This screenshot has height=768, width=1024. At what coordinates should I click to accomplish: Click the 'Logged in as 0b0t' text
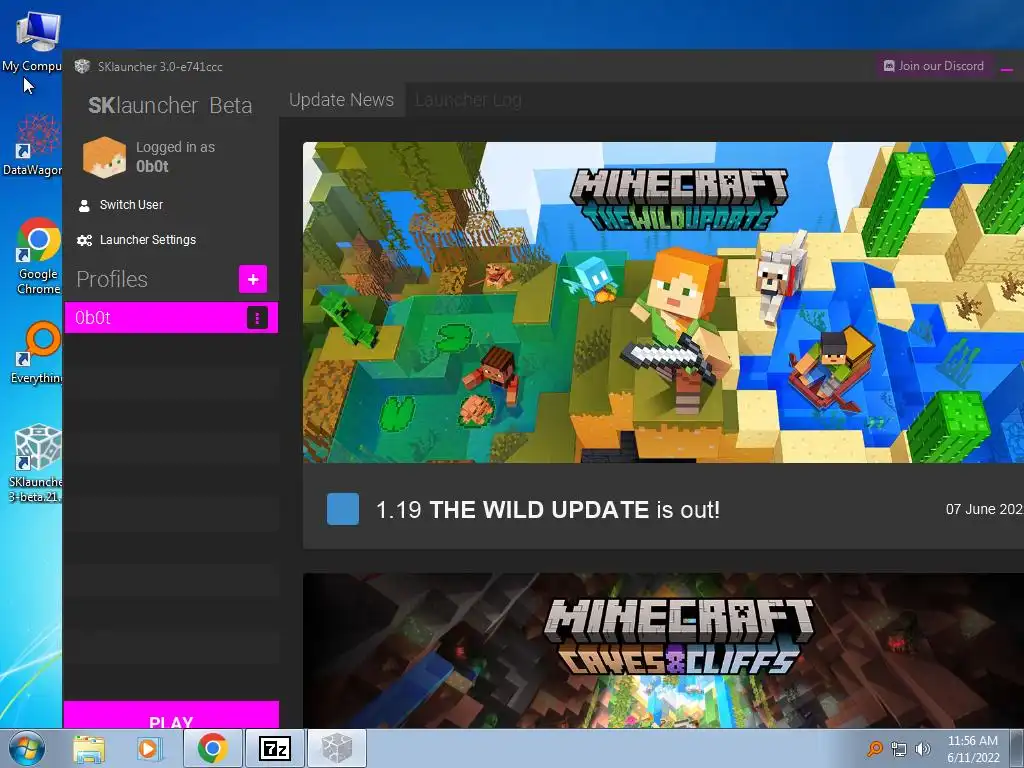(x=176, y=157)
